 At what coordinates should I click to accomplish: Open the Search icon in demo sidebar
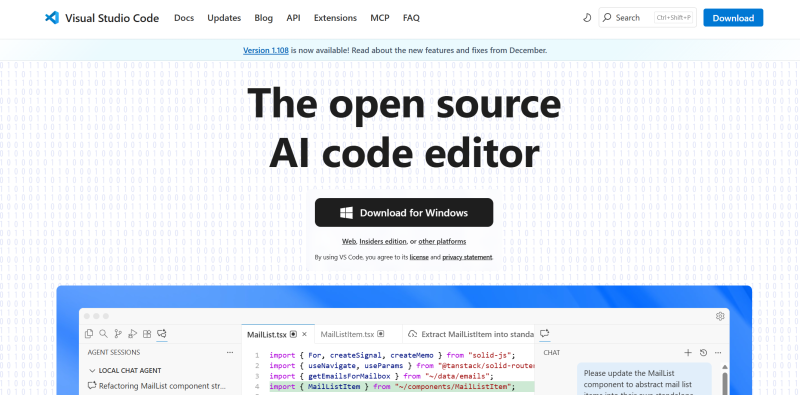pyautogui.click(x=104, y=334)
